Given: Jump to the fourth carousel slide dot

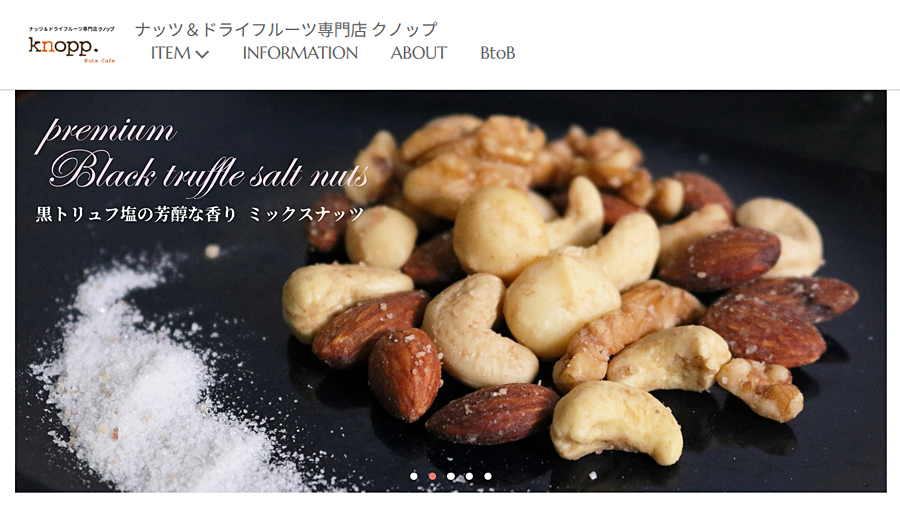Looking at the screenshot, I should tap(469, 476).
